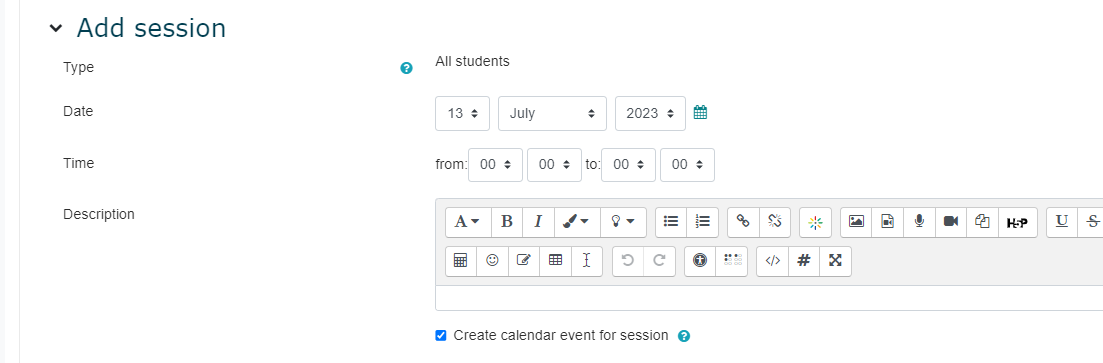The image size is (1103, 363).
Task: Open the day dropdown showing 13
Action: [462, 113]
